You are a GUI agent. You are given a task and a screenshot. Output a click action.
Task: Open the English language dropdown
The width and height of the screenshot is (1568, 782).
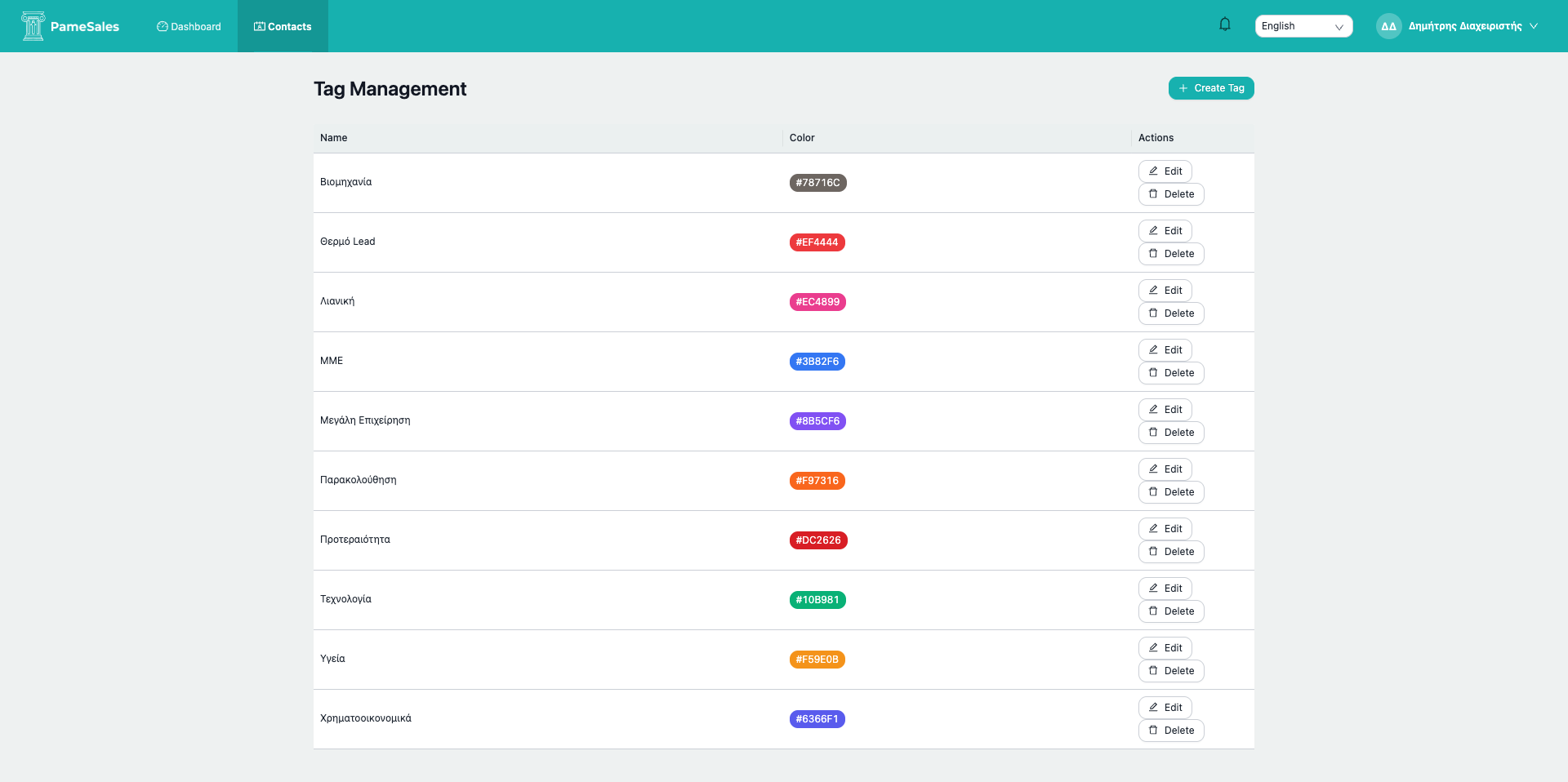[x=1303, y=26]
